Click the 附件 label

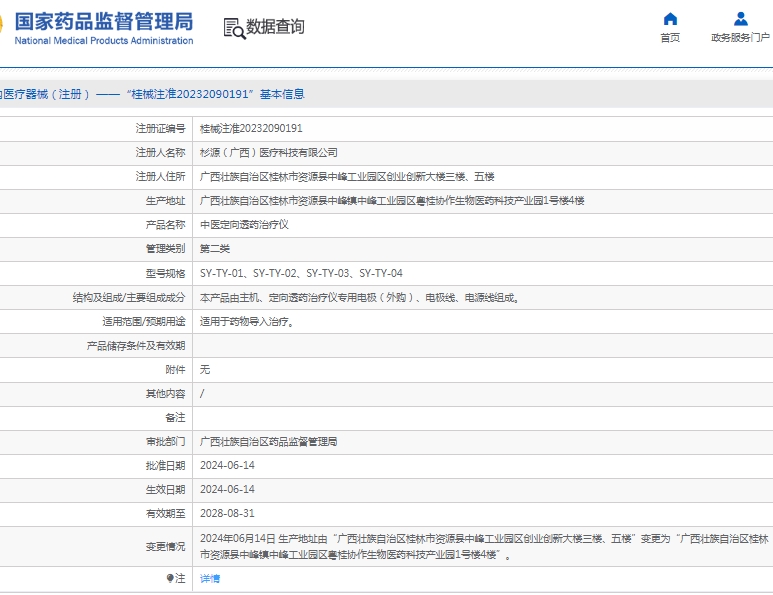(x=176, y=370)
